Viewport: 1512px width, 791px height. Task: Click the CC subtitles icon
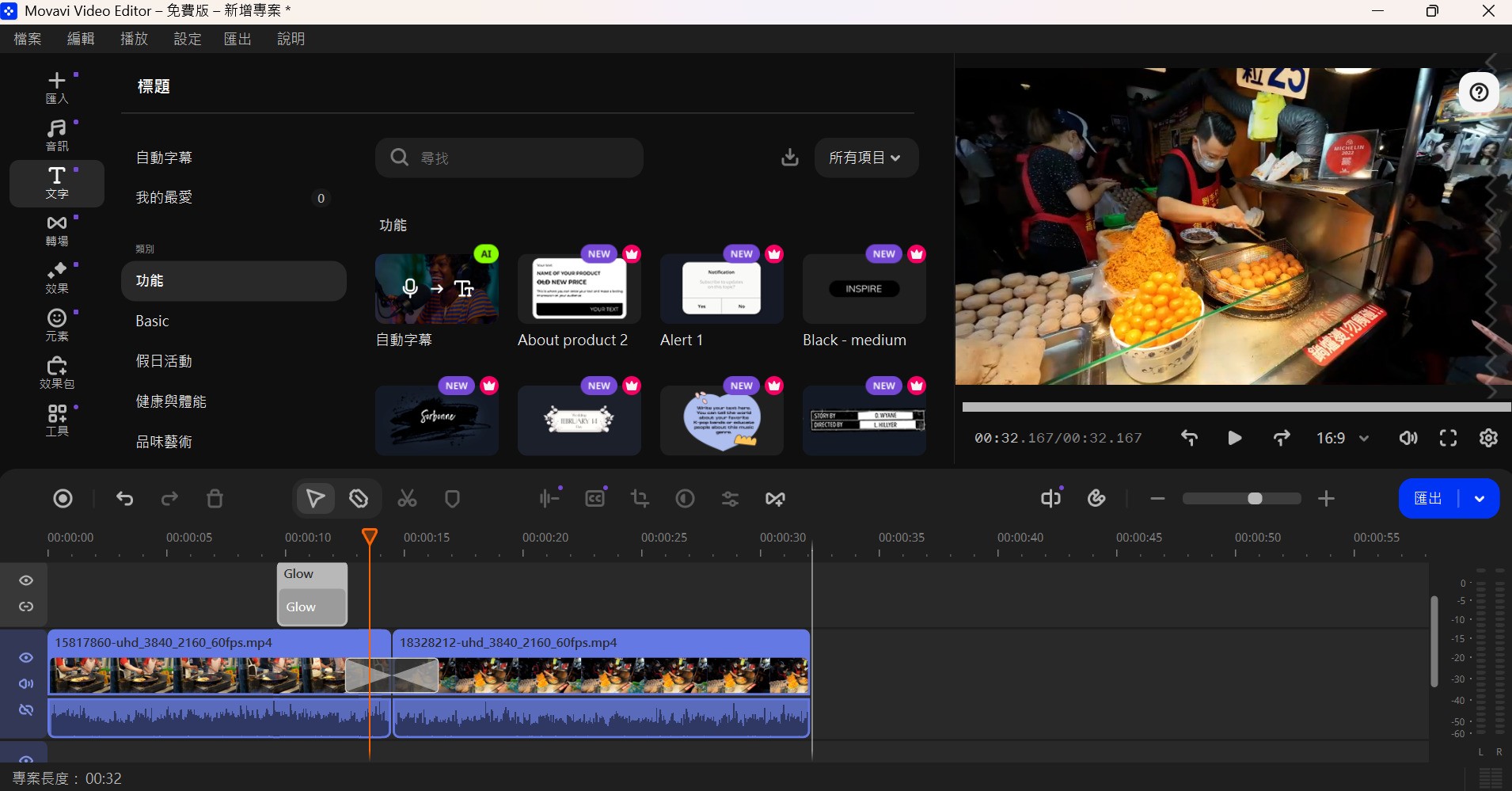595,499
